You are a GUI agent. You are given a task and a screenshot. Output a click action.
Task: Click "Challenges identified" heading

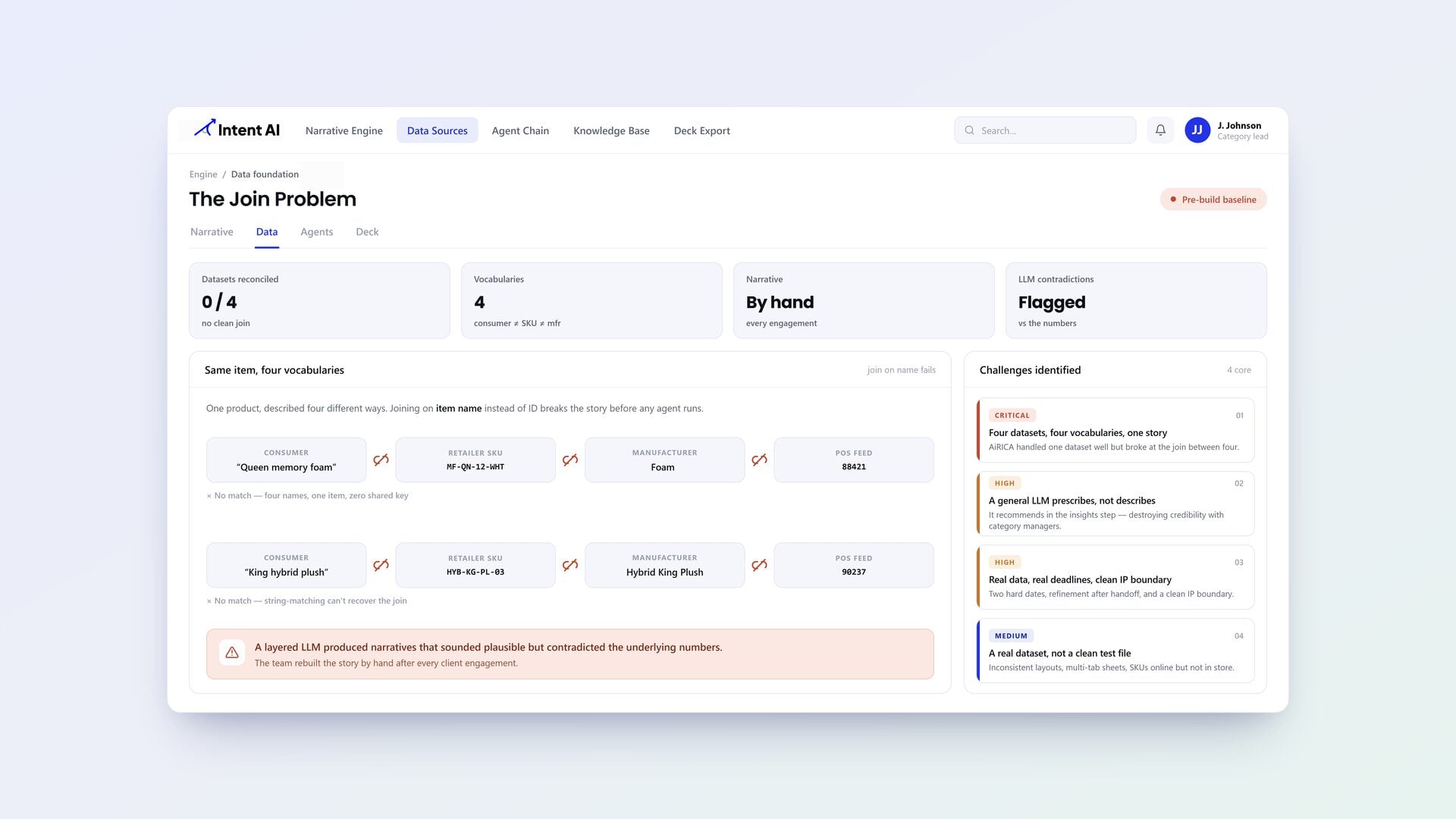tap(1030, 370)
